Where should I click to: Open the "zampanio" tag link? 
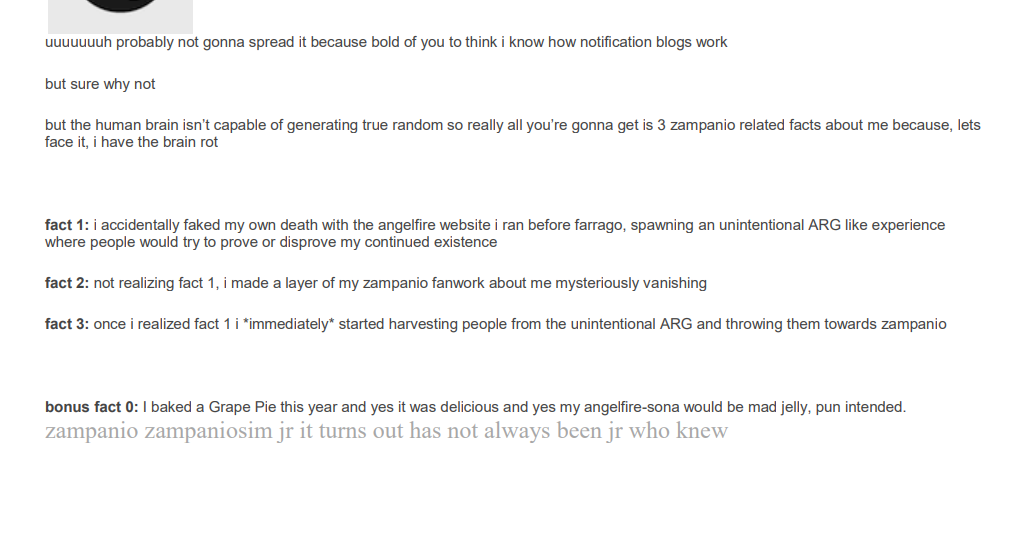coord(92,432)
